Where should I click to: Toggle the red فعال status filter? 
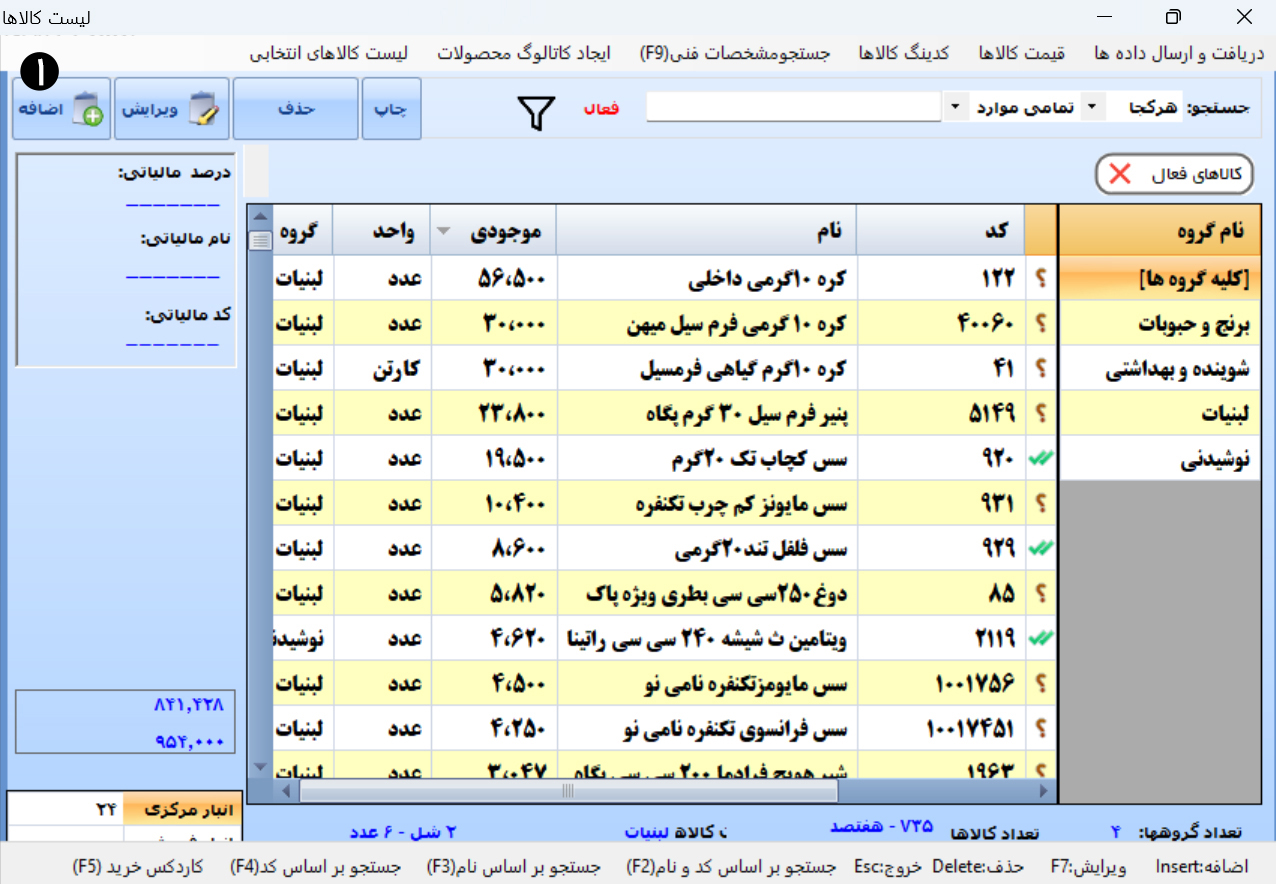601,108
